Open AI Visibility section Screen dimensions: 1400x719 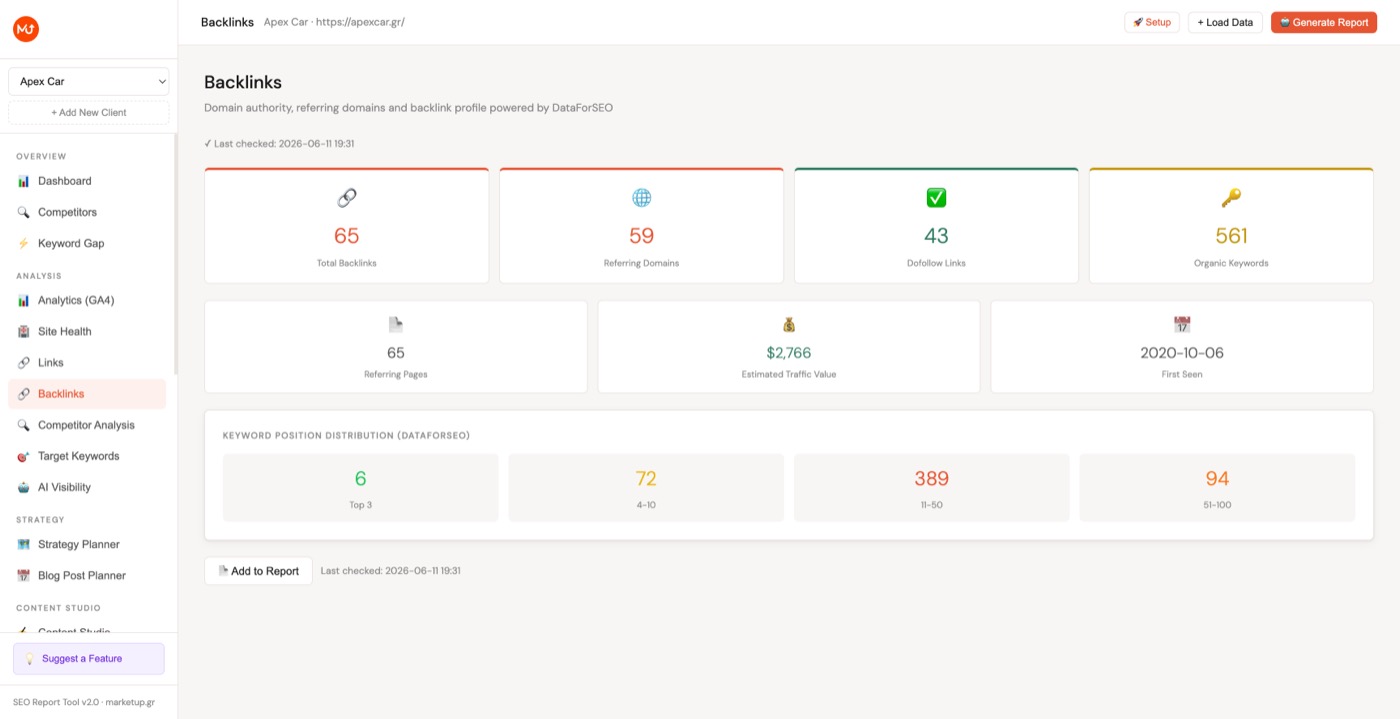87,487
